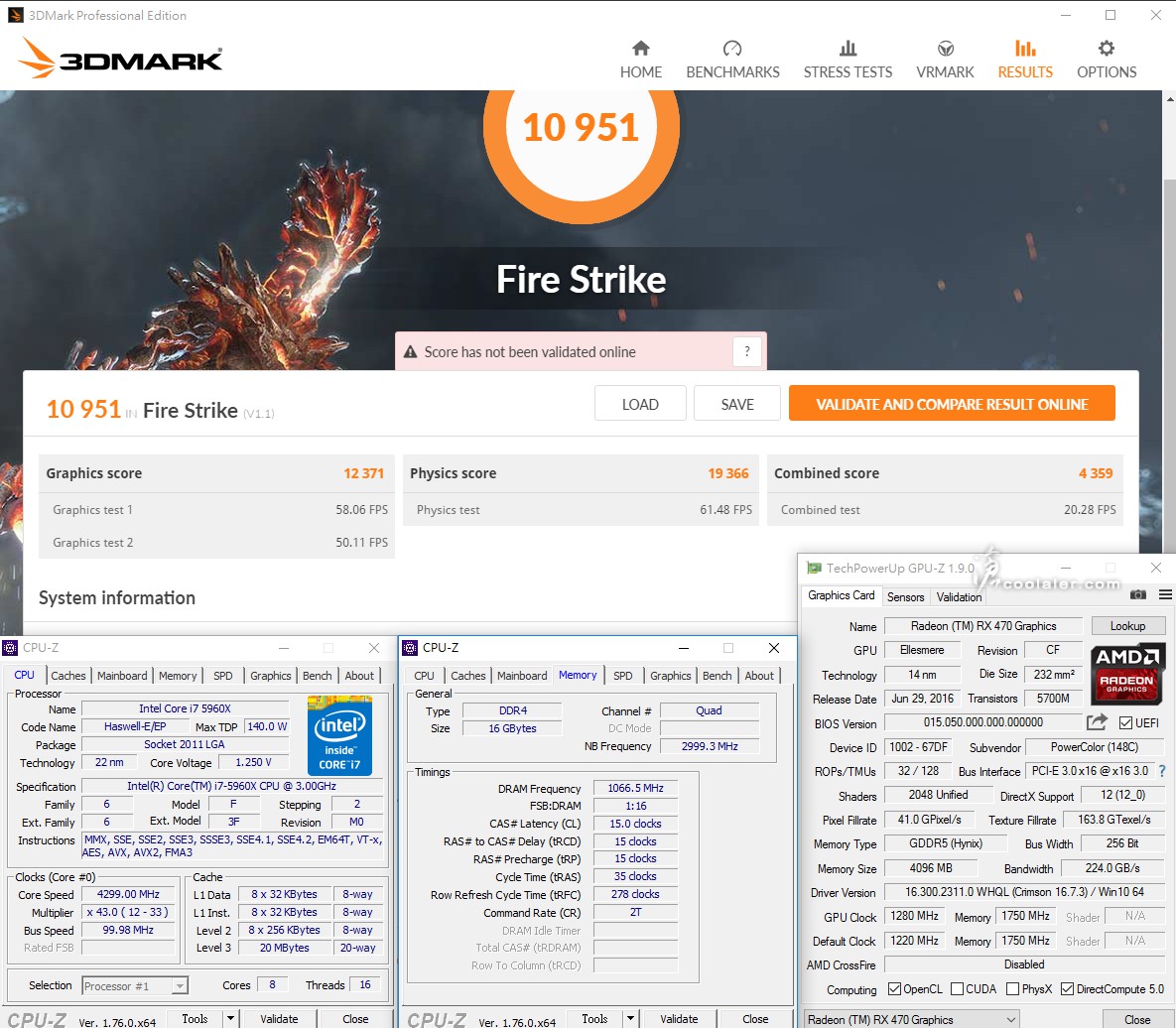
Task: Open the Mainboard tab in the CPU-Z Processor window
Action: point(122,676)
